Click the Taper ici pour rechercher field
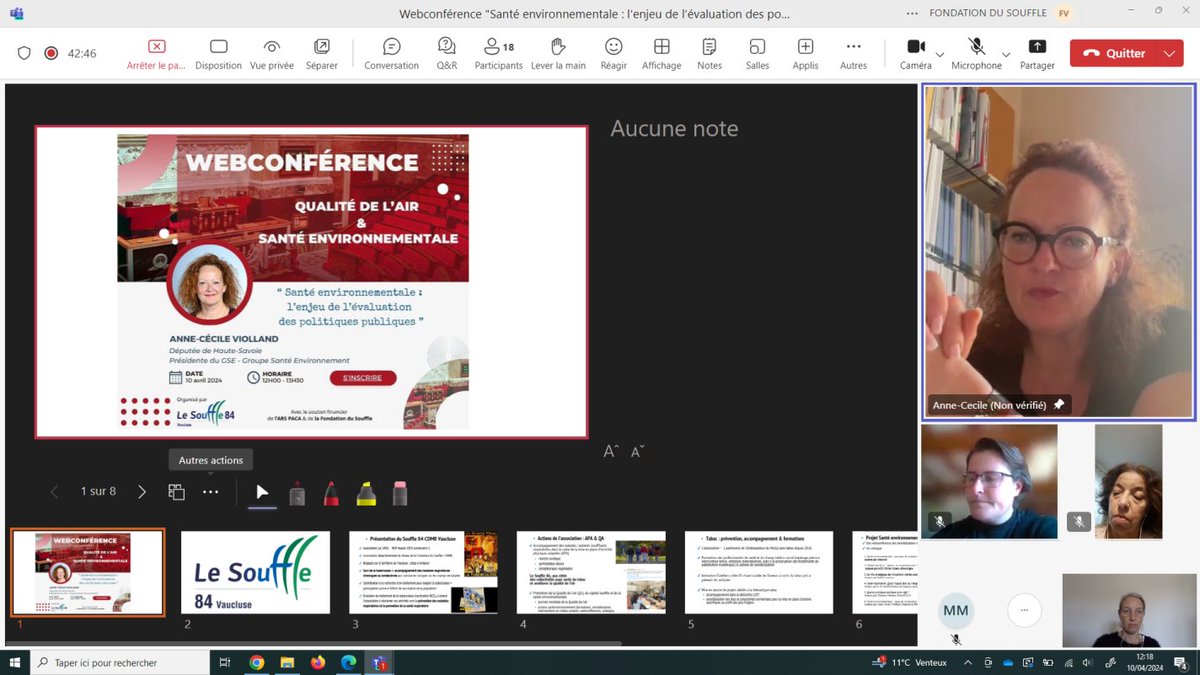1200x675 pixels. 122,662
